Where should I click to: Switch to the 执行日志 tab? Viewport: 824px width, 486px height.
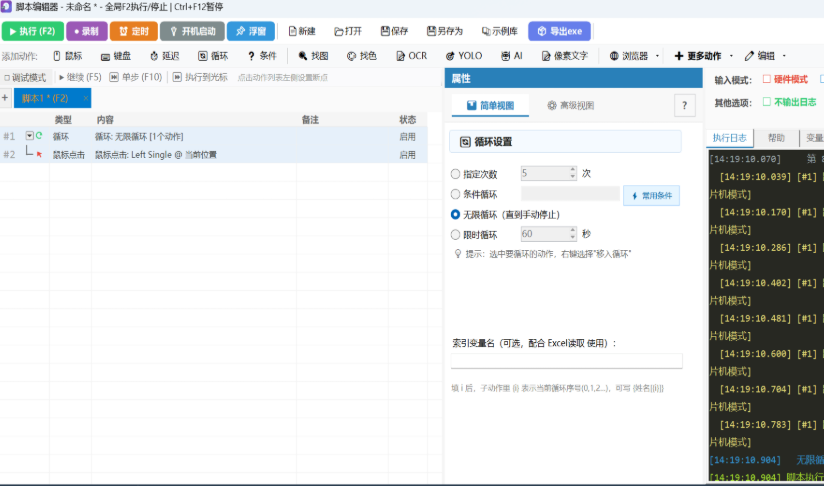click(729, 138)
